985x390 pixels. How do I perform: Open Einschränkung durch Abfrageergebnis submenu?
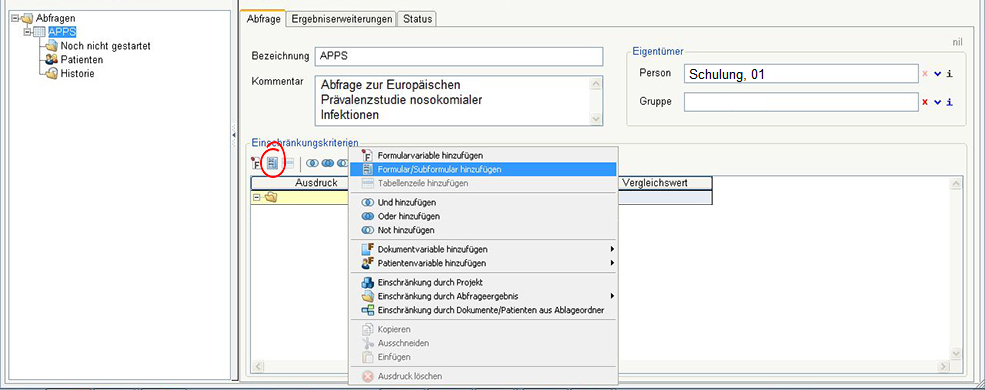click(x=484, y=296)
